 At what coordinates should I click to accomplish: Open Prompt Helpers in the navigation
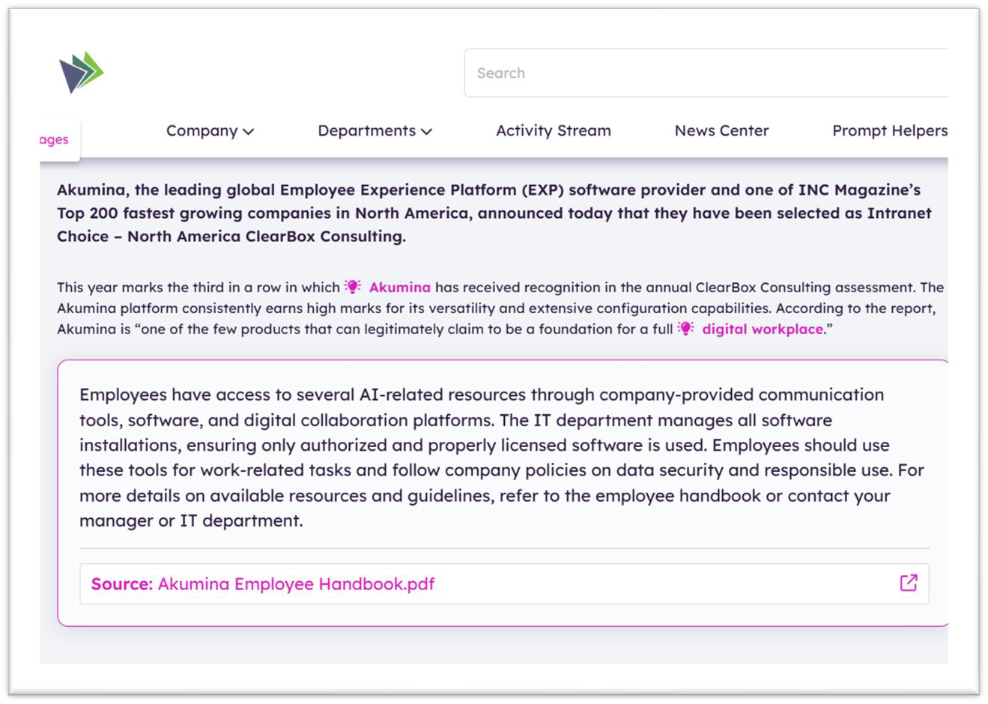(890, 130)
